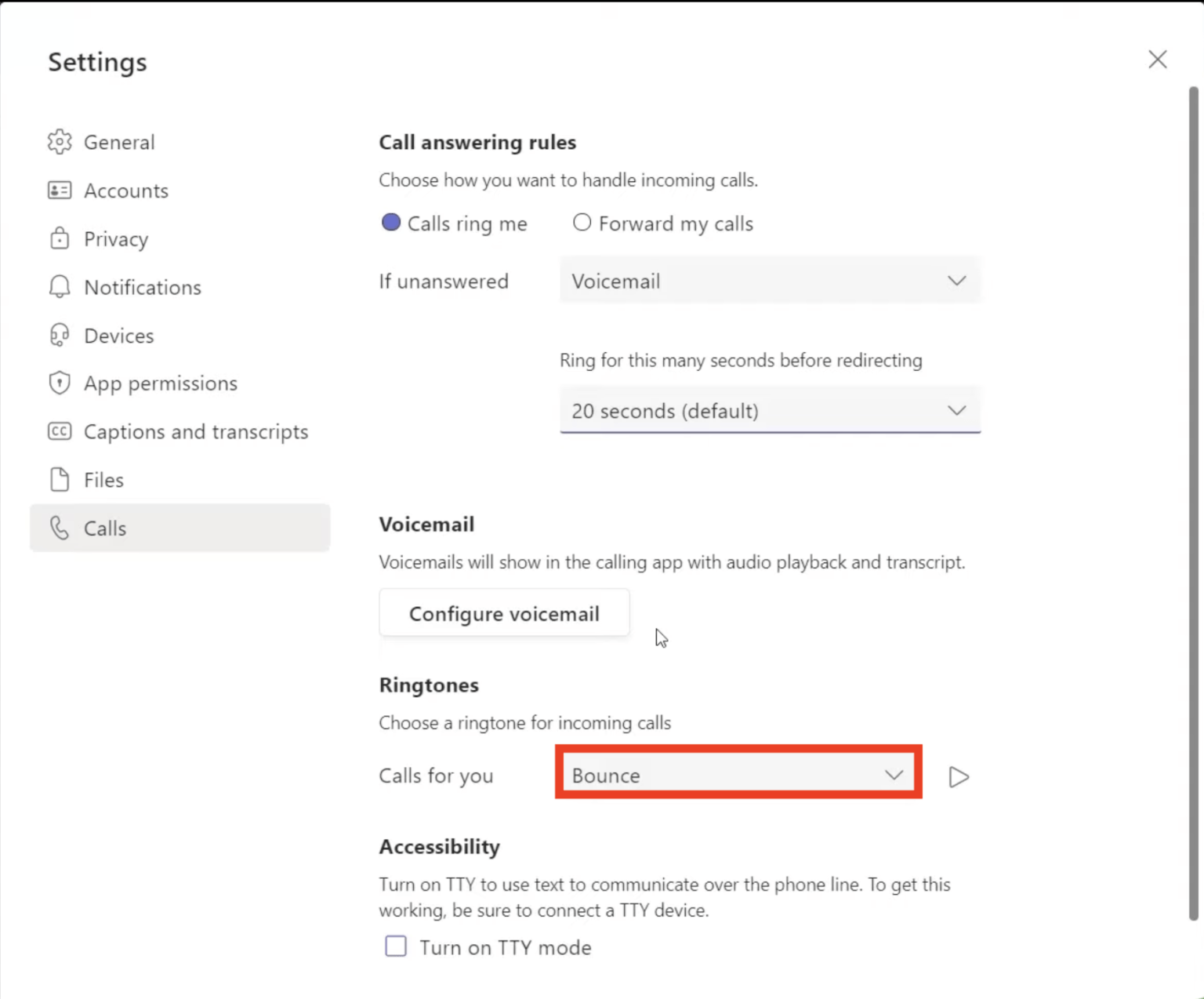Play the Bounce ringtone preview
The image size is (1204, 999).
959,776
